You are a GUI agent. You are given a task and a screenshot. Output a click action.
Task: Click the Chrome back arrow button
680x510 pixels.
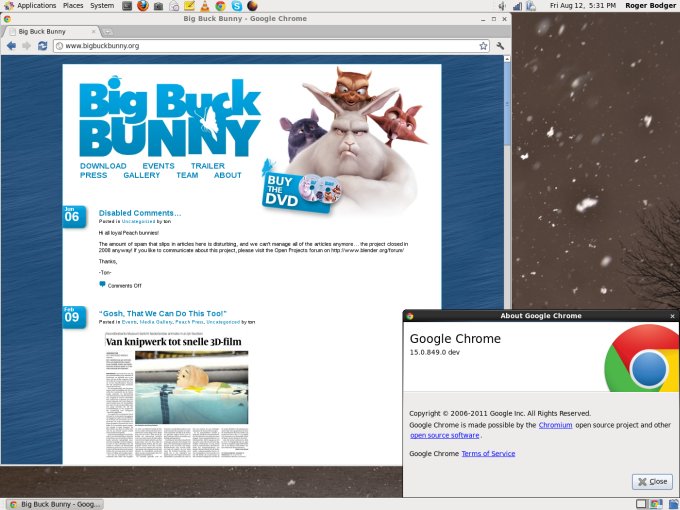(x=11, y=46)
